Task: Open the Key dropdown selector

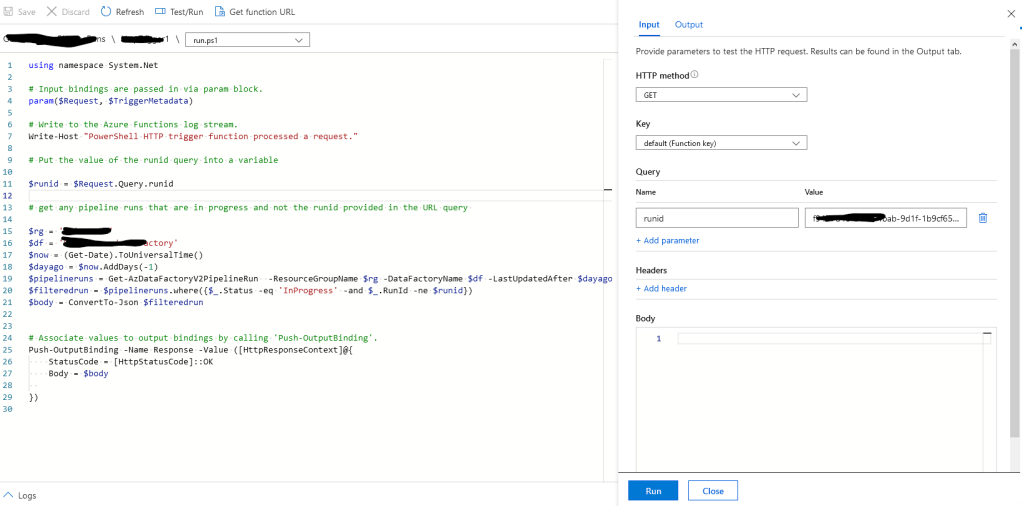Action: (x=720, y=143)
